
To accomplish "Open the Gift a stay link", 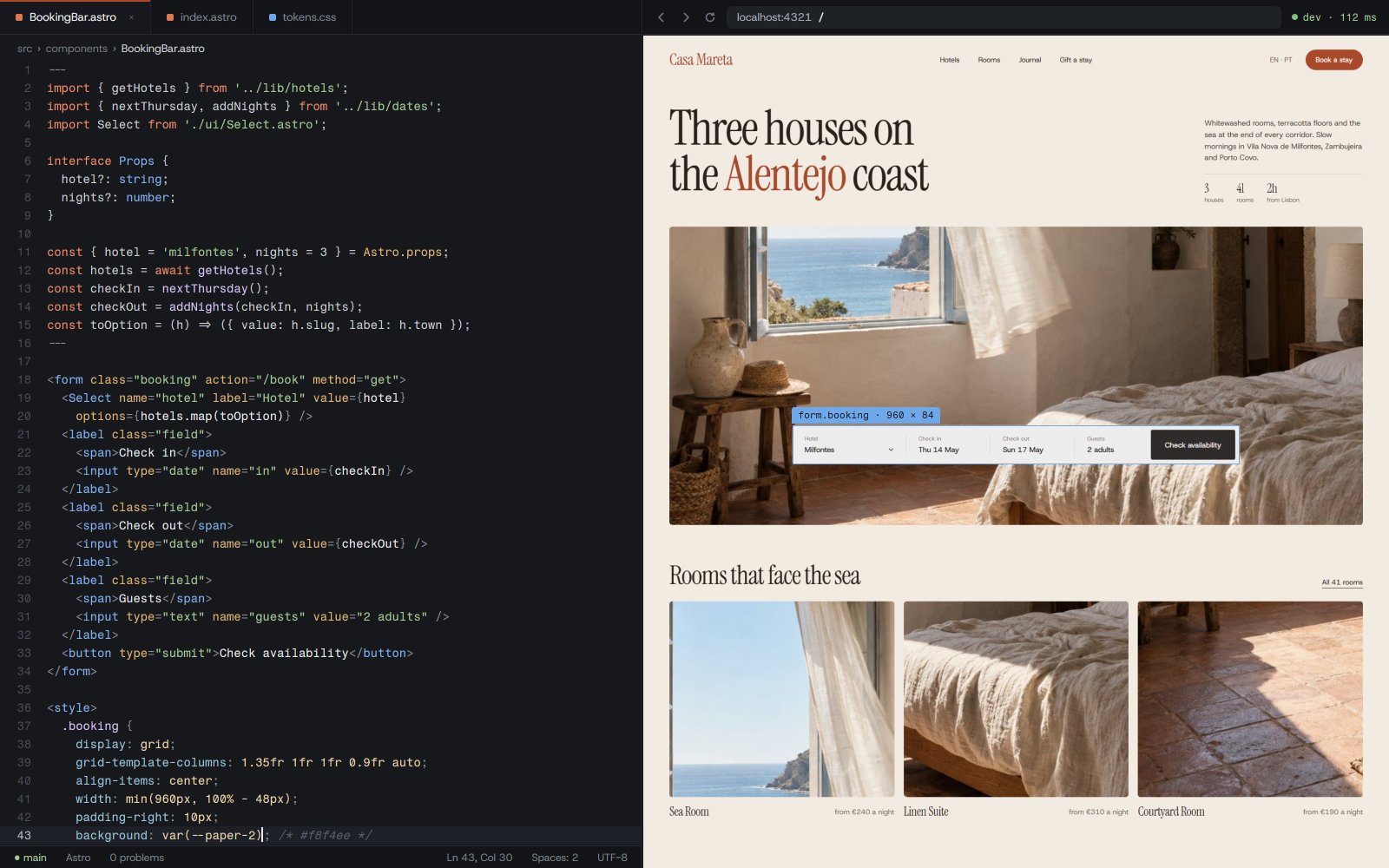I will tap(1076, 60).
